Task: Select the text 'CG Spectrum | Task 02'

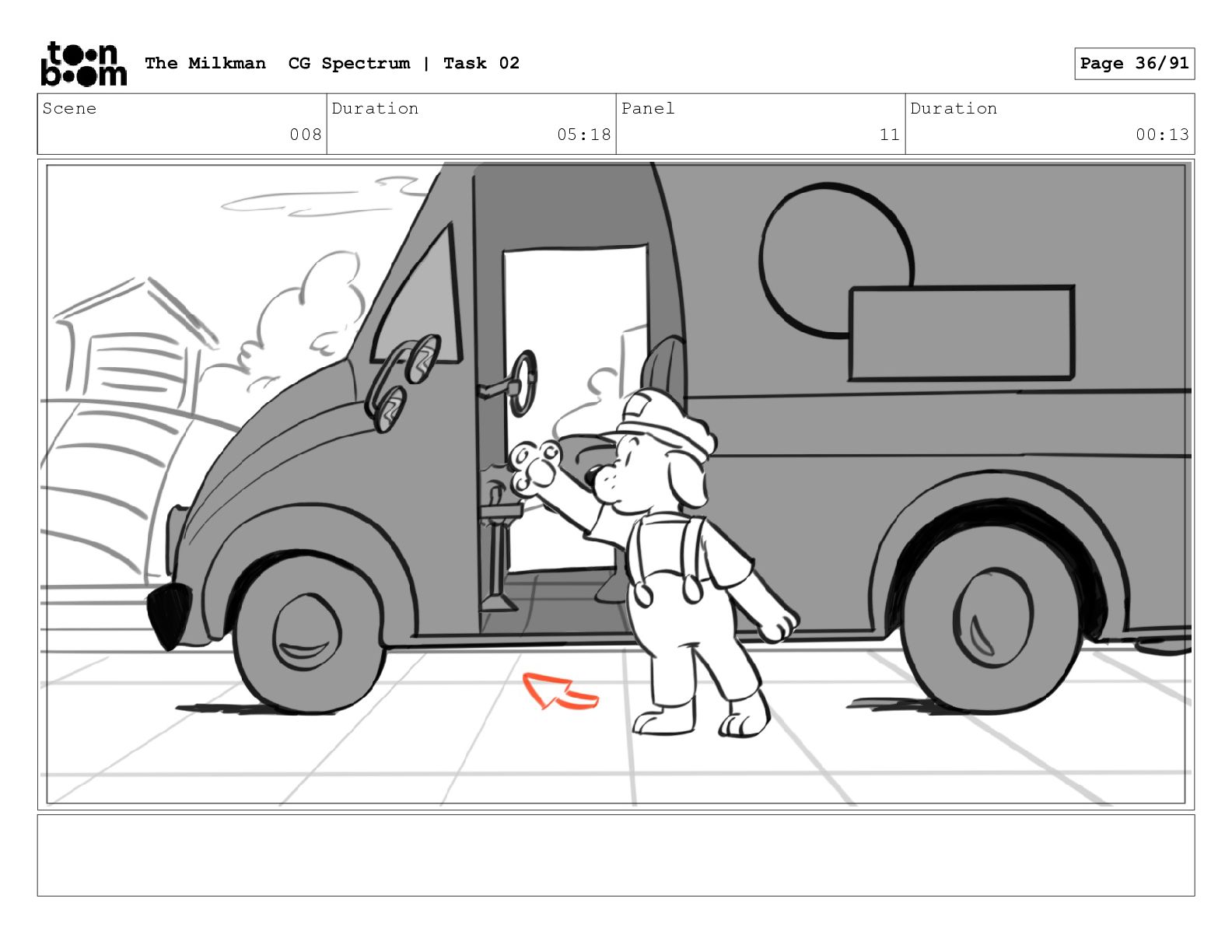Action: tap(404, 63)
